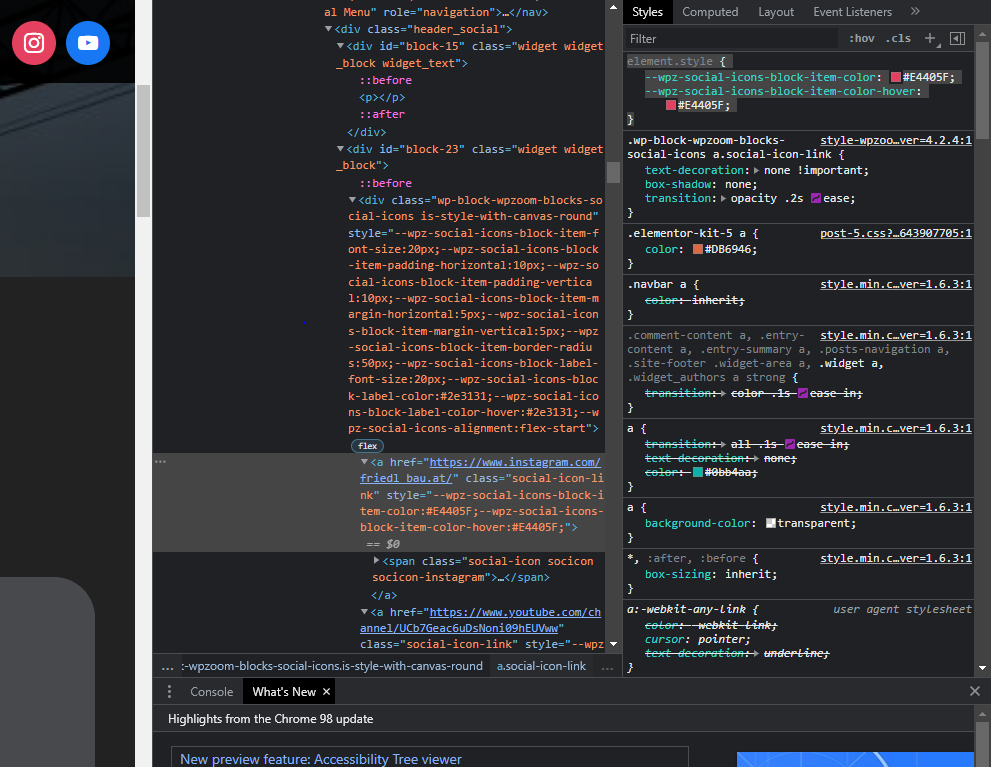Collapse the header_social div node

pos(328,29)
